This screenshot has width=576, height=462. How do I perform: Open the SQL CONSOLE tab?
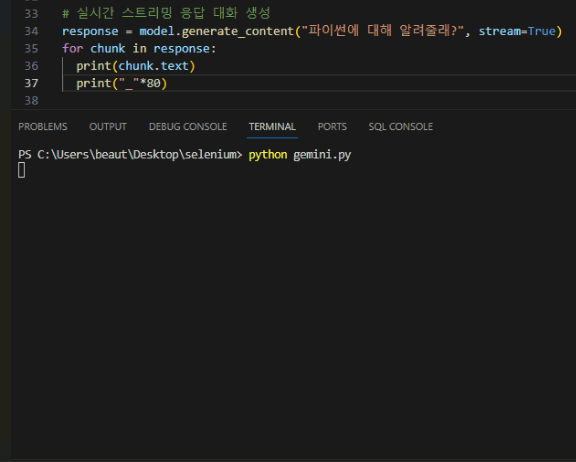click(400, 127)
